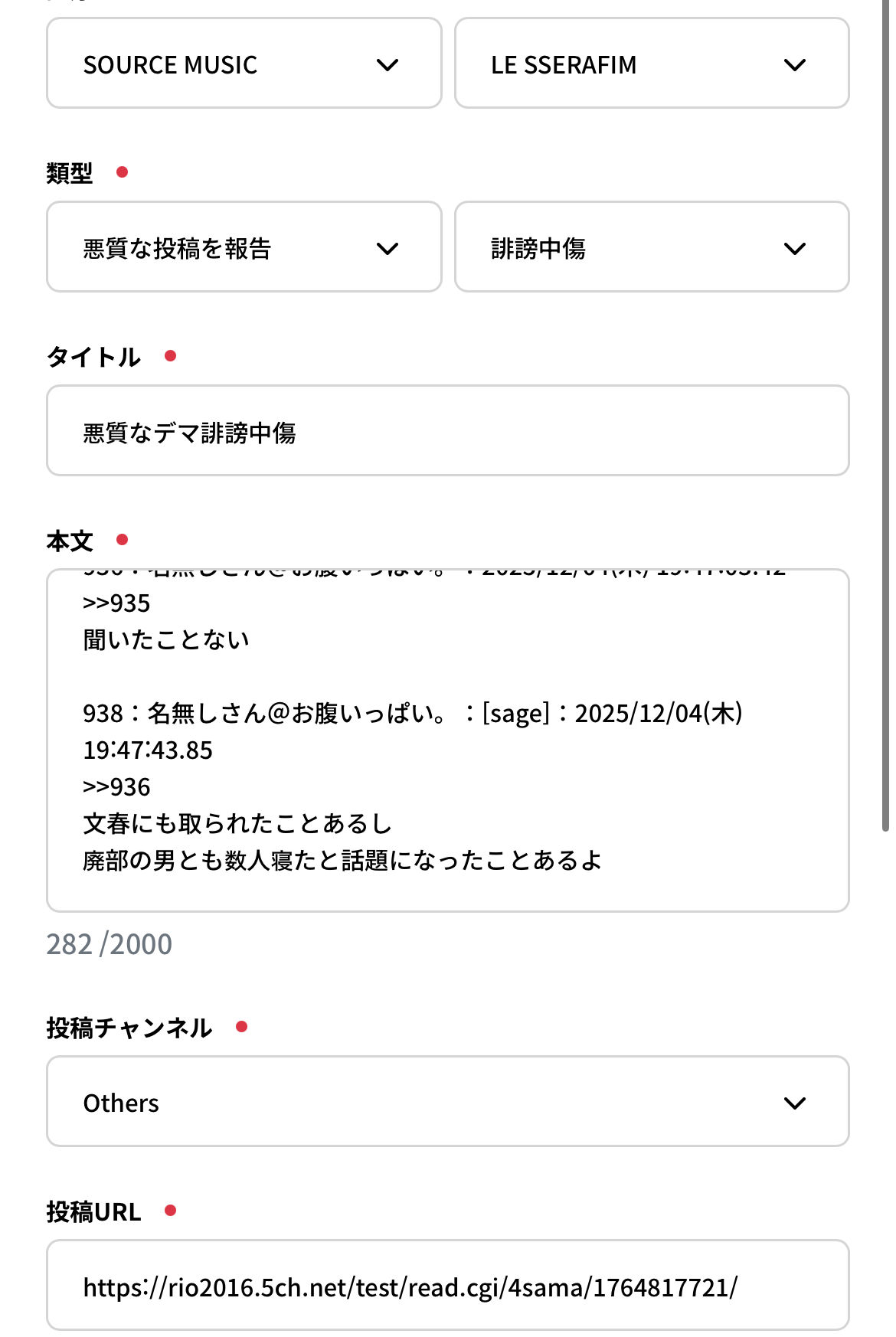The width and height of the screenshot is (896, 1337).
Task: Click the 投稿チャンネル field label
Action: pyautogui.click(x=129, y=1028)
